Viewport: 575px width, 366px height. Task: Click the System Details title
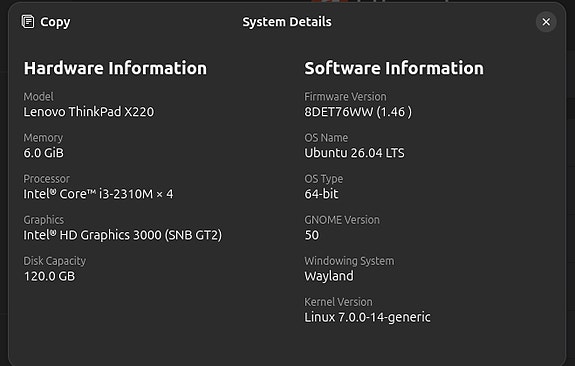(287, 22)
